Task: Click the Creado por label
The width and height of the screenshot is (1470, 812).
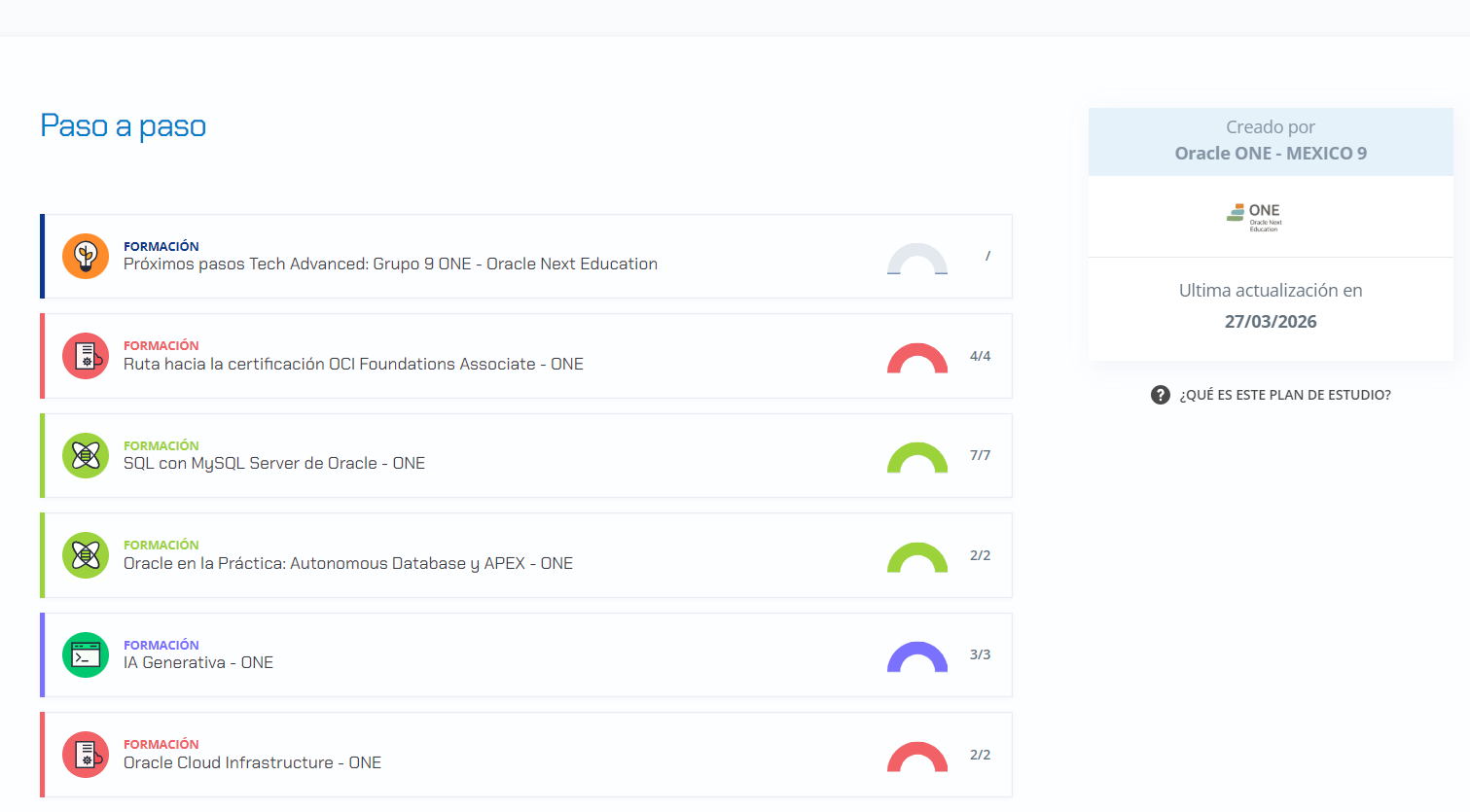Action: [1271, 127]
